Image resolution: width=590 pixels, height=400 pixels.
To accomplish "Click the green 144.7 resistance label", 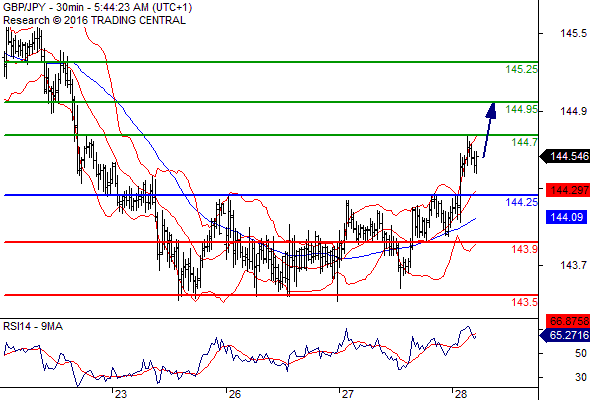I will 525,142.
